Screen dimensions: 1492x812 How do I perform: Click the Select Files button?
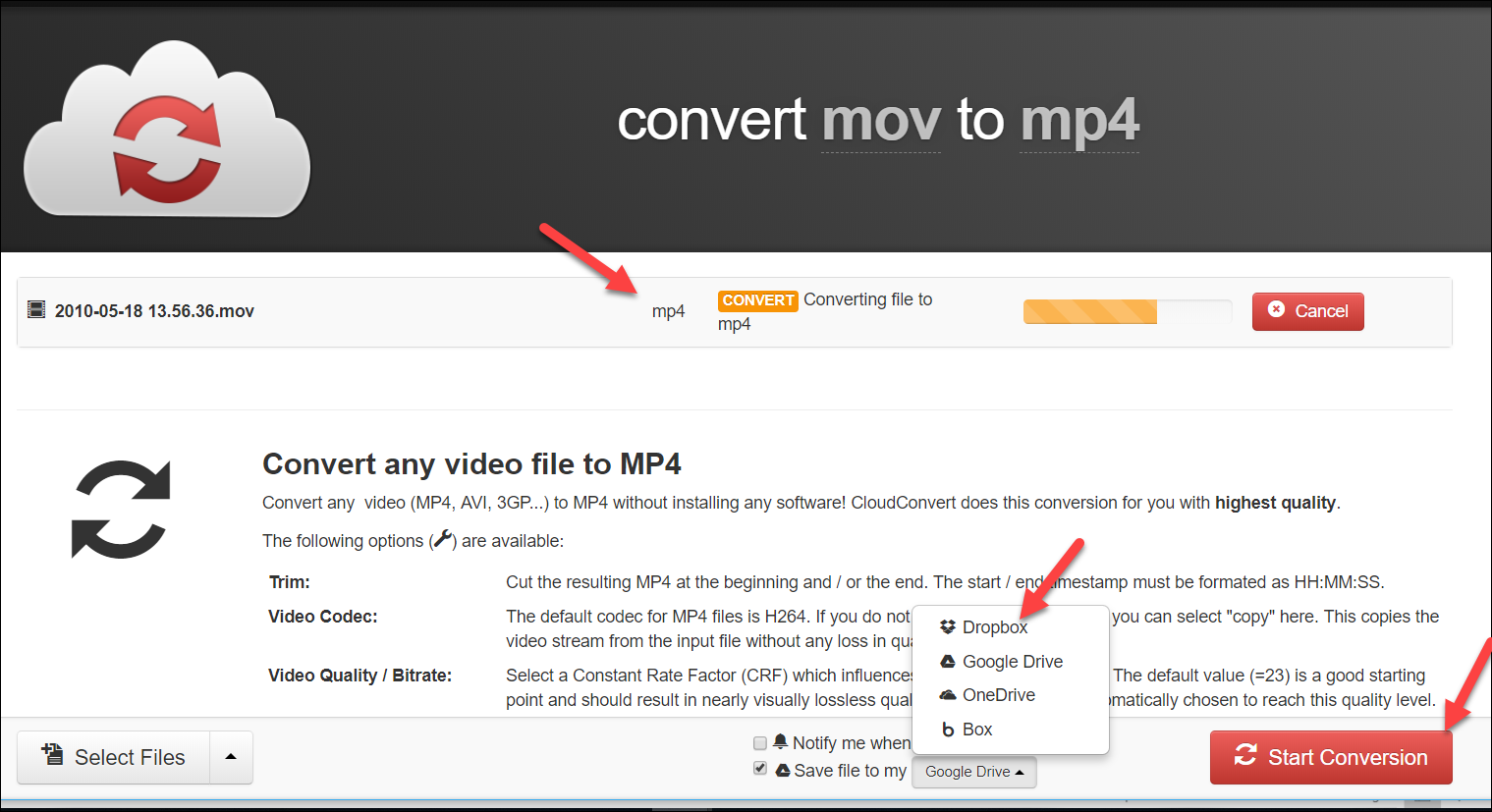pos(114,757)
